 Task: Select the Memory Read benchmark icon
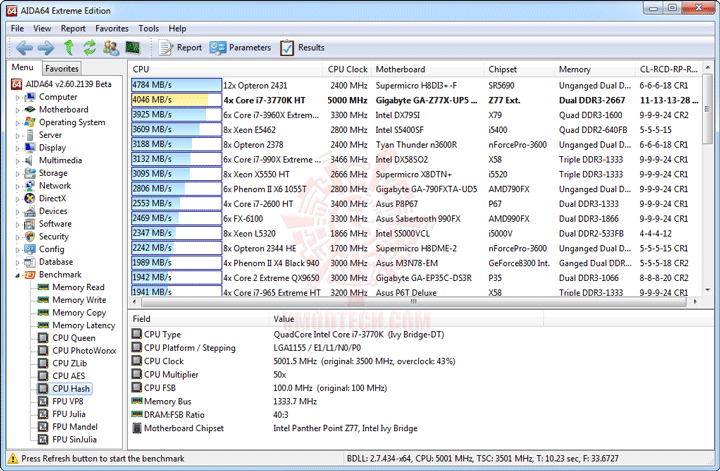point(43,287)
